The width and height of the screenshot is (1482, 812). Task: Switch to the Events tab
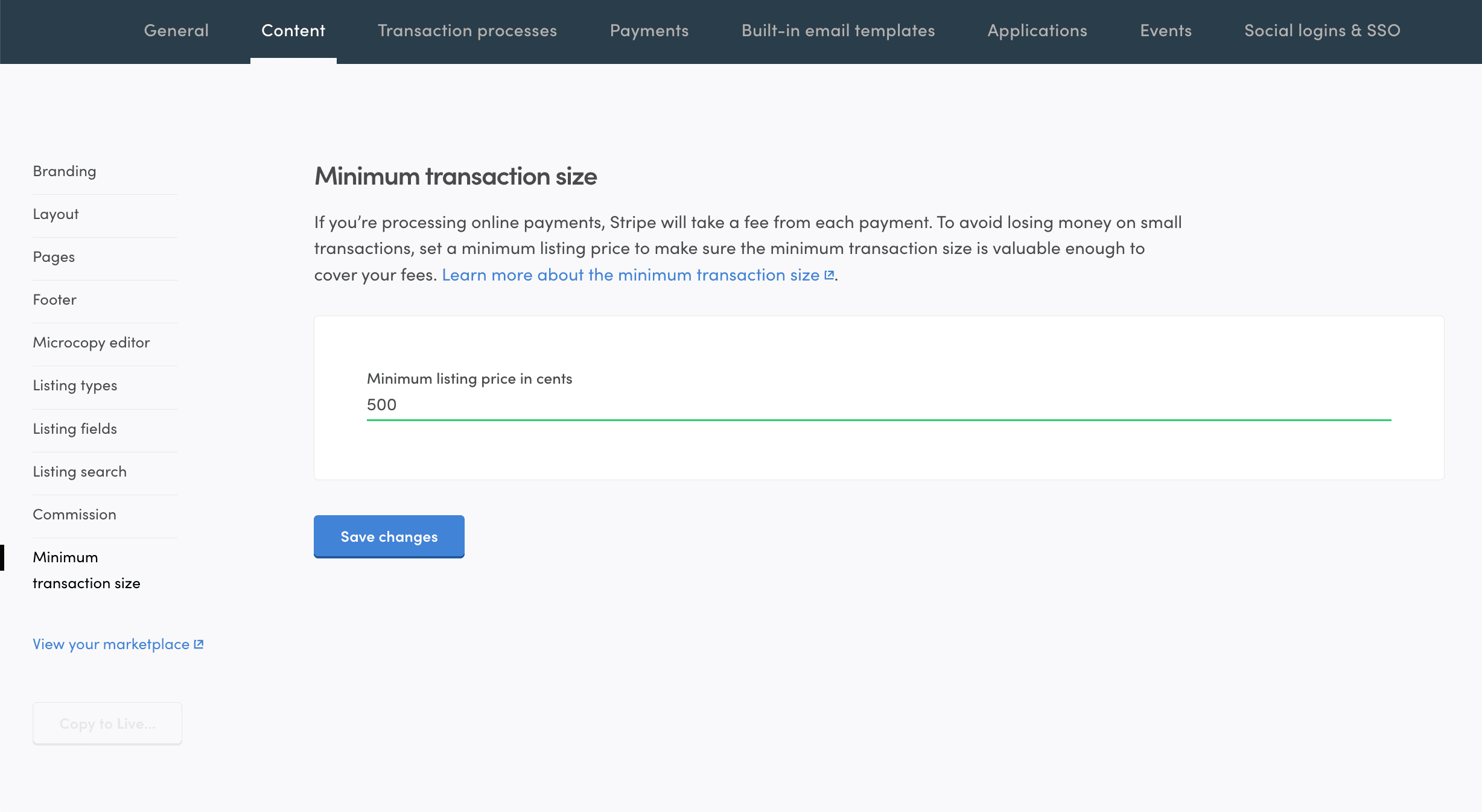click(x=1166, y=31)
